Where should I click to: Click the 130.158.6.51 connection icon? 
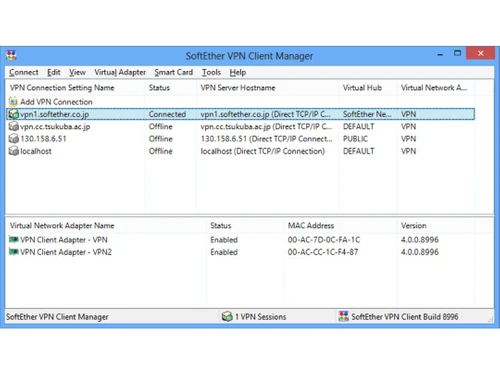[x=13, y=139]
